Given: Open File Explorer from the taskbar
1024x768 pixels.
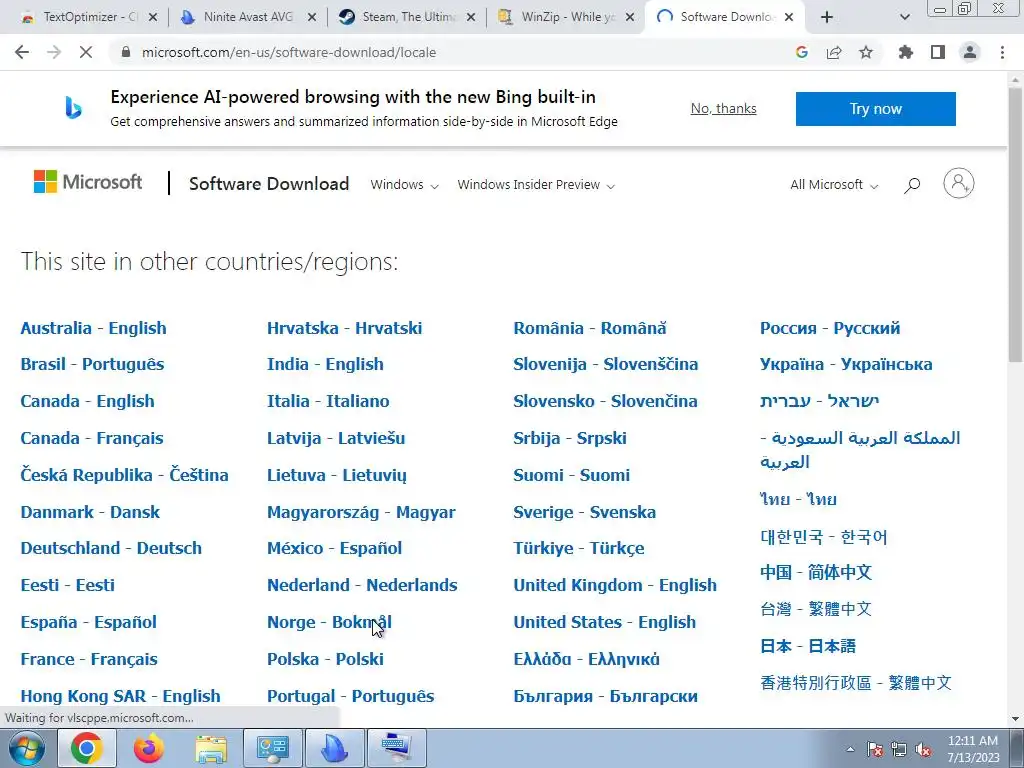Looking at the screenshot, I should (x=212, y=748).
